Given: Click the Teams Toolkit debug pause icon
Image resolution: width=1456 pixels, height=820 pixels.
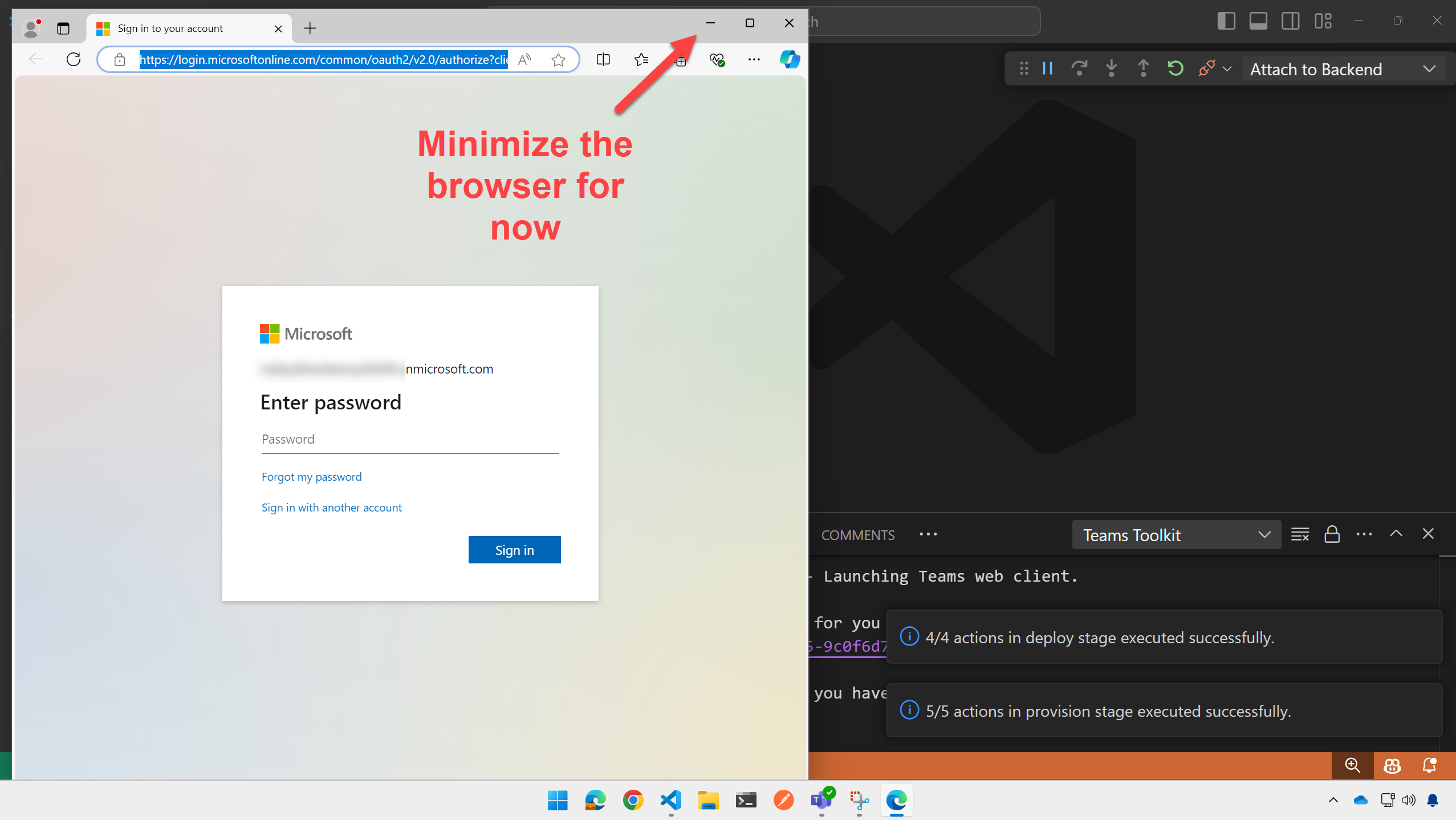Looking at the screenshot, I should coord(1047,68).
